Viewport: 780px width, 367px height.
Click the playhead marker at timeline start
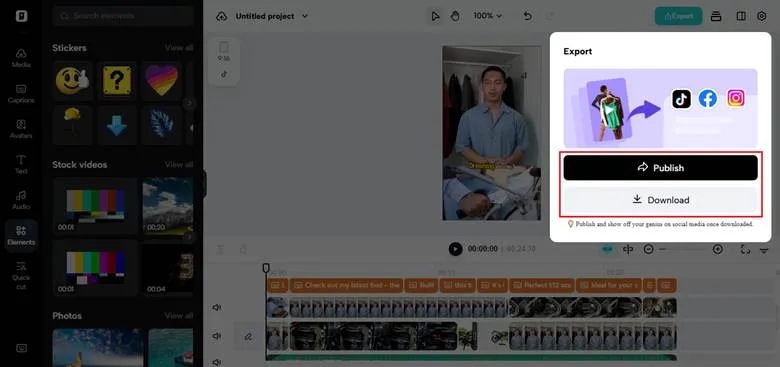[x=266, y=268]
